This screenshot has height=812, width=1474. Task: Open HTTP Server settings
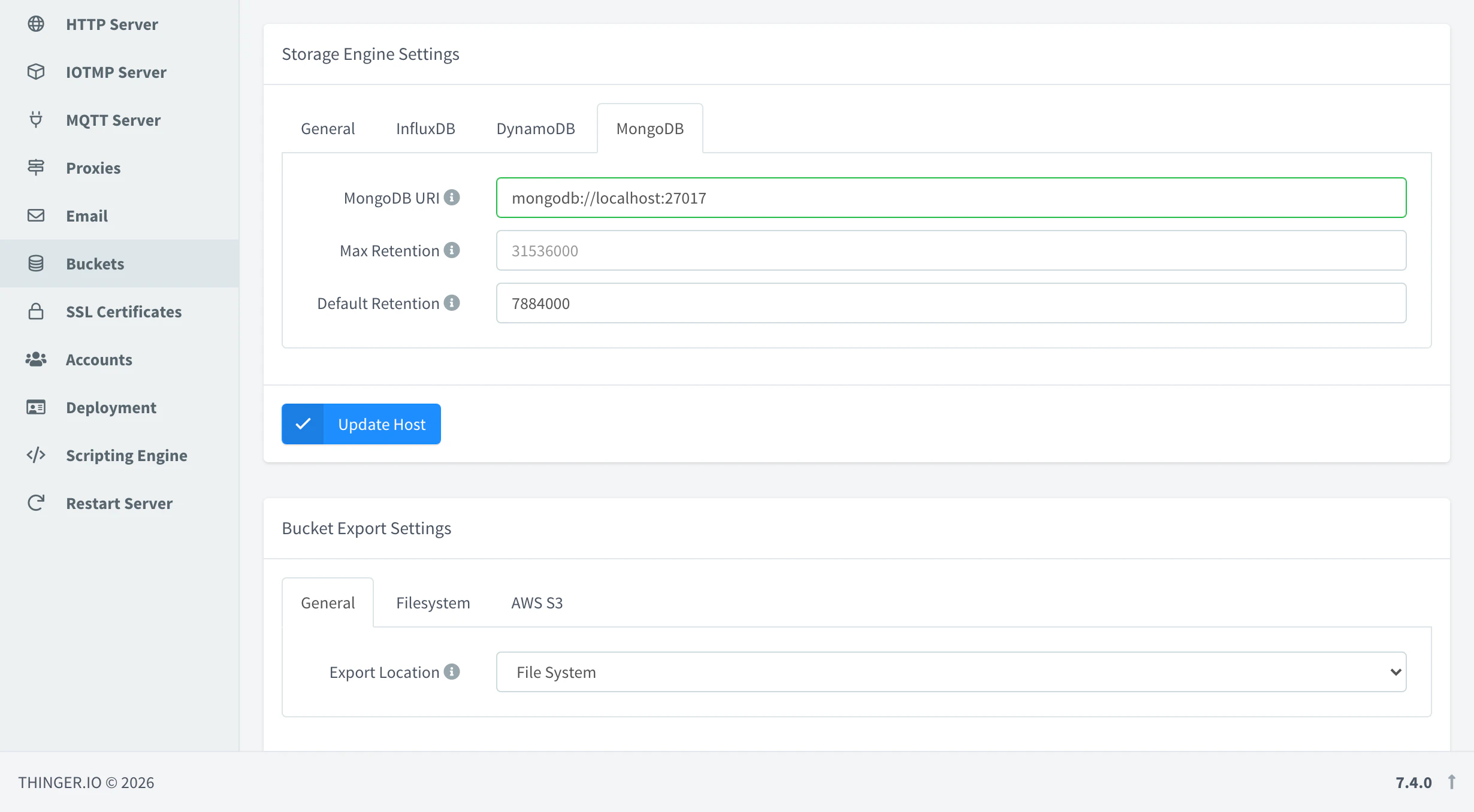120,24
